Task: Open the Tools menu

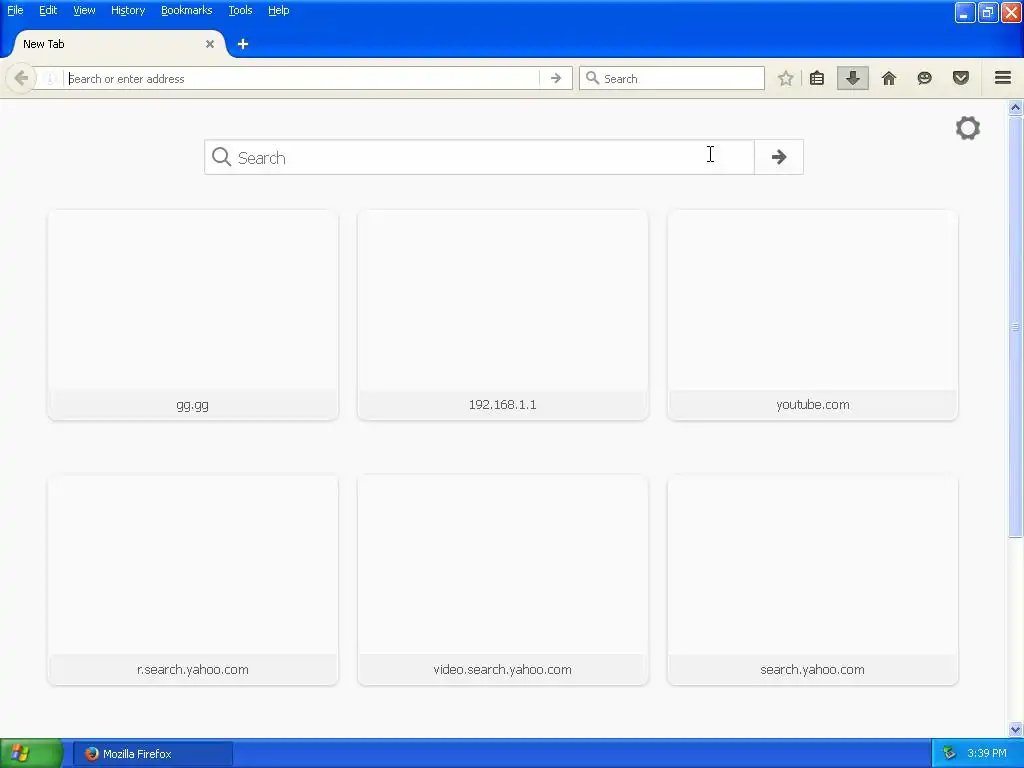Action: point(240,10)
